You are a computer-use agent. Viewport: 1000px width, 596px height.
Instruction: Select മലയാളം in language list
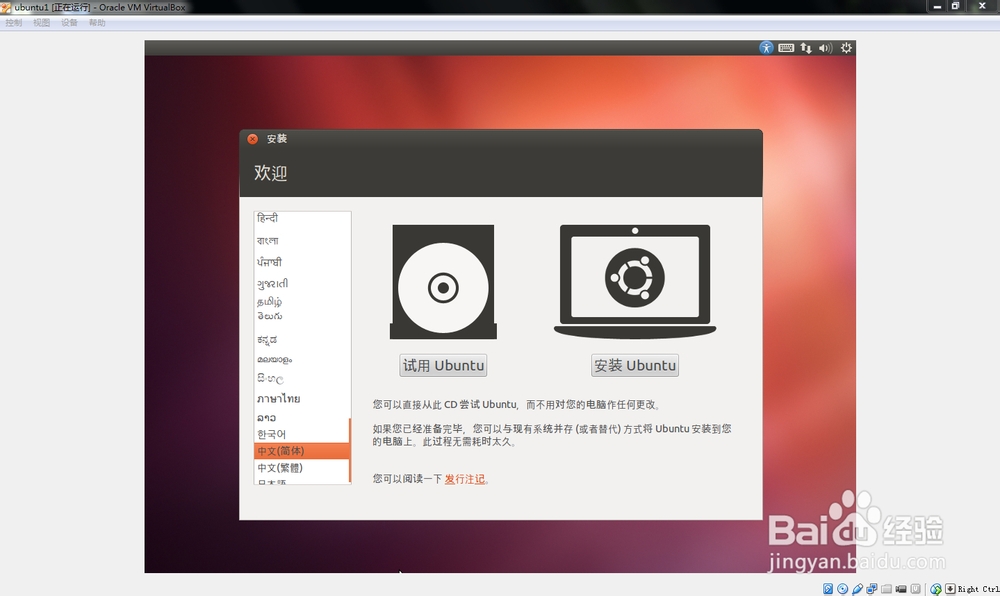coord(302,360)
